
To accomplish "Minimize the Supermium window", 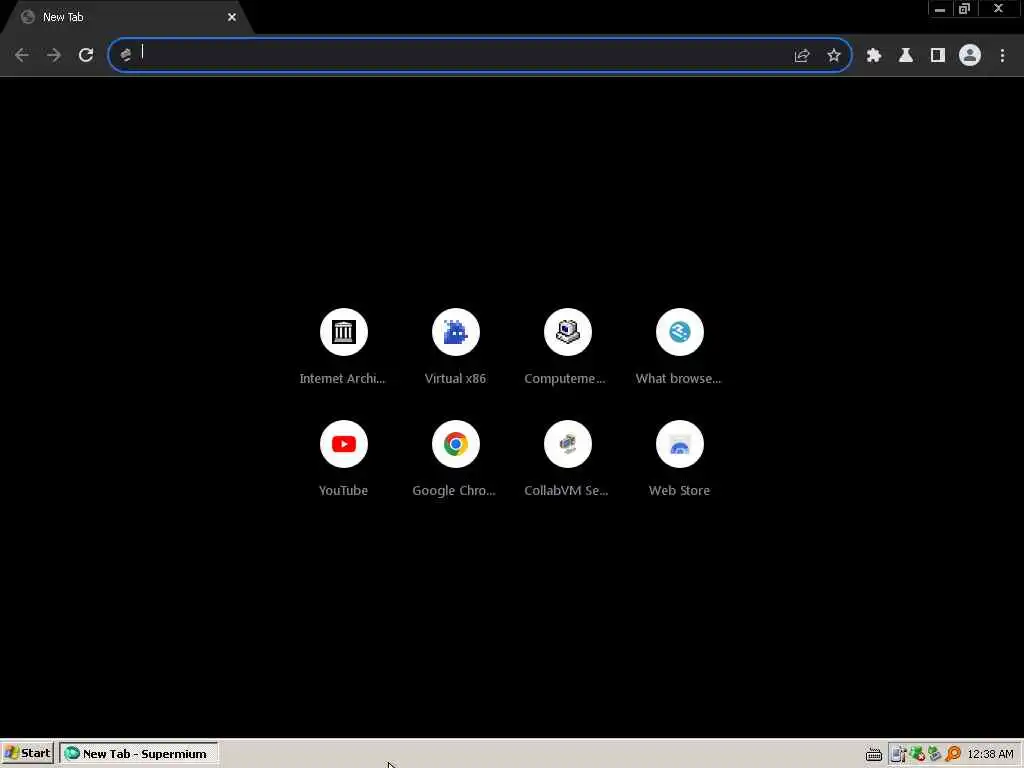I will (x=940, y=9).
